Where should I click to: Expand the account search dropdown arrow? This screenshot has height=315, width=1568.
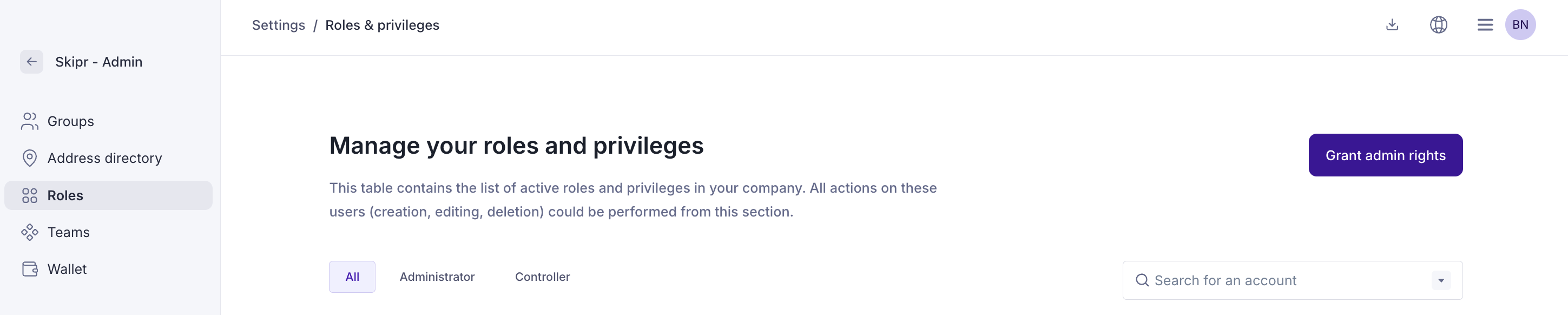(1441, 280)
